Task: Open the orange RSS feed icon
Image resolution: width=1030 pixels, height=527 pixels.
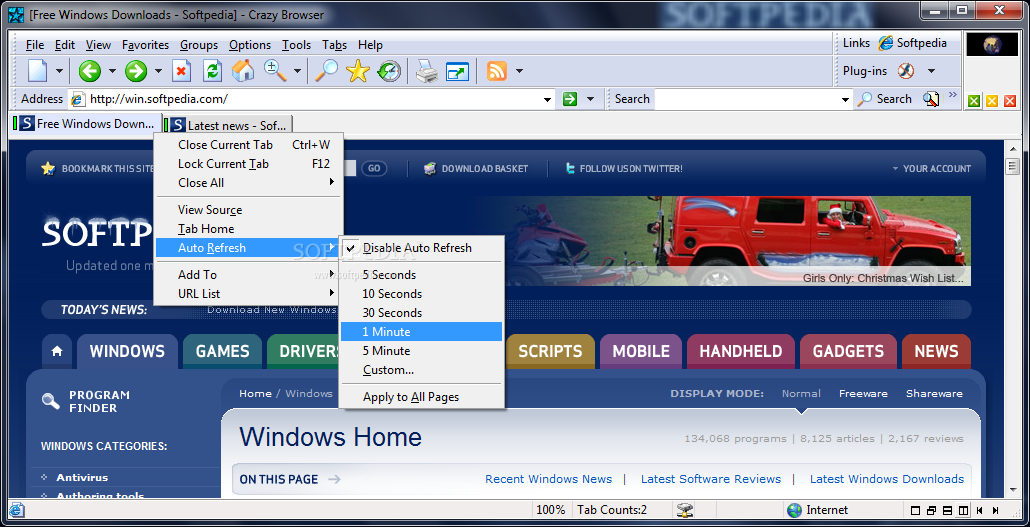Action: coord(497,70)
